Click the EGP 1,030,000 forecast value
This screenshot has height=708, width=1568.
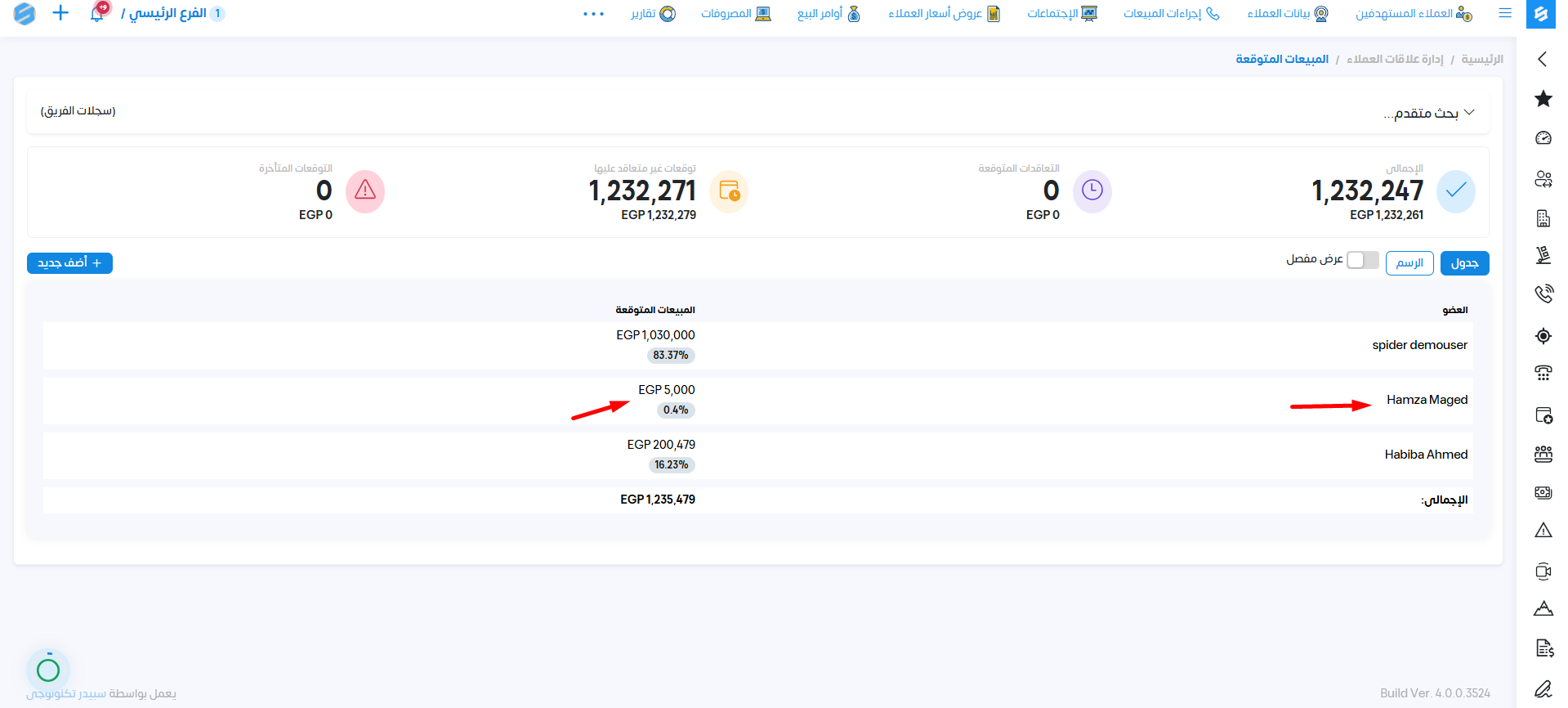pyautogui.click(x=655, y=335)
